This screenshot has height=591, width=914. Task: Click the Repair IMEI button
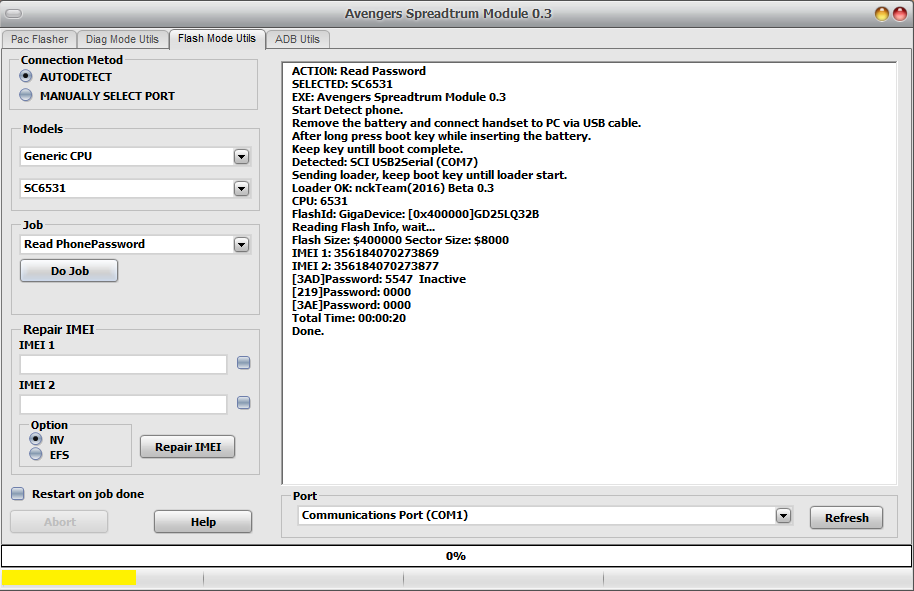click(x=188, y=447)
